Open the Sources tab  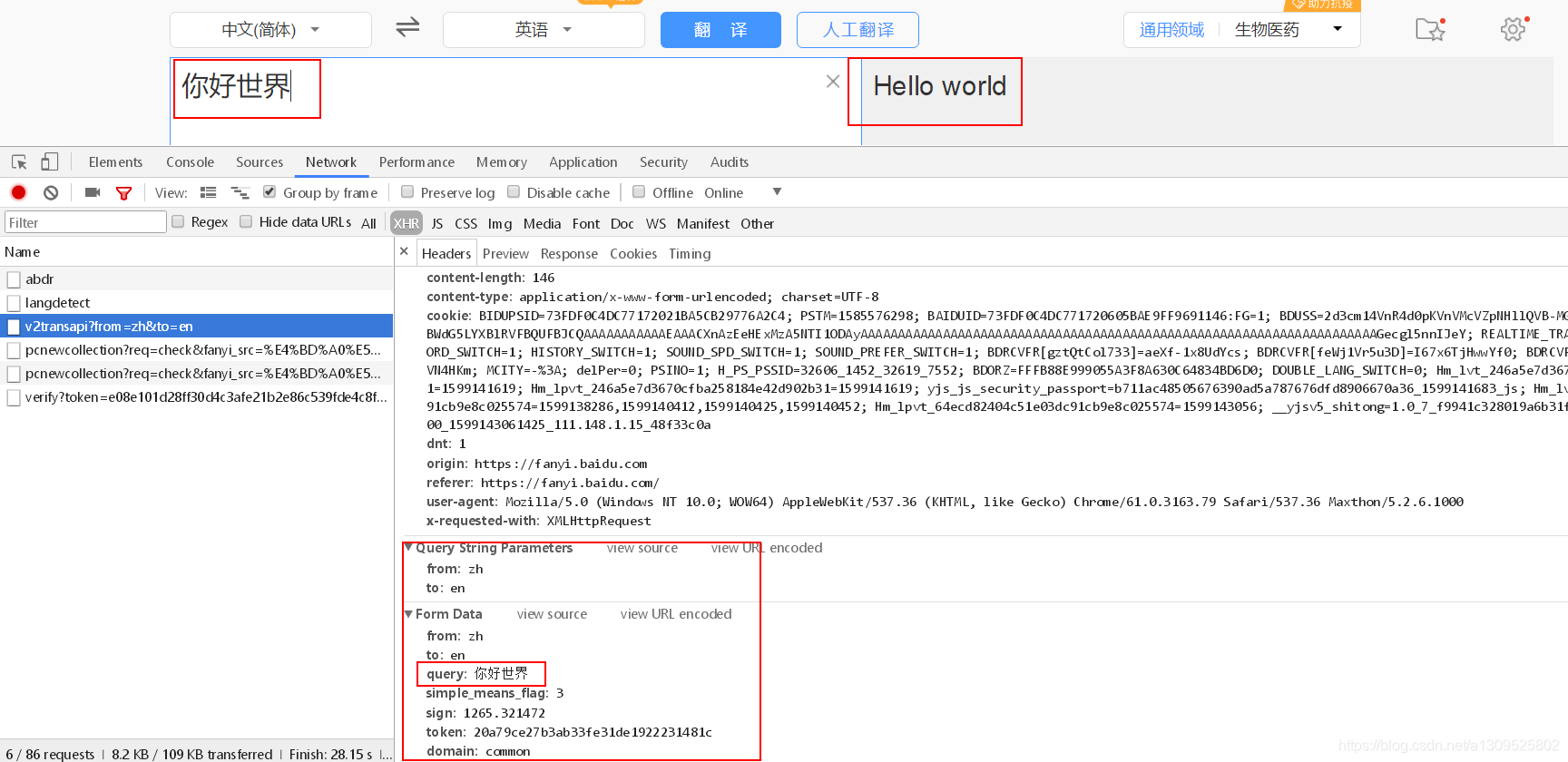click(260, 162)
